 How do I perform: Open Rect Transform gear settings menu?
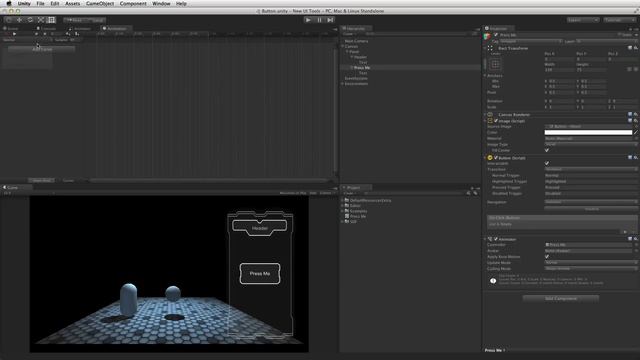click(x=636, y=48)
